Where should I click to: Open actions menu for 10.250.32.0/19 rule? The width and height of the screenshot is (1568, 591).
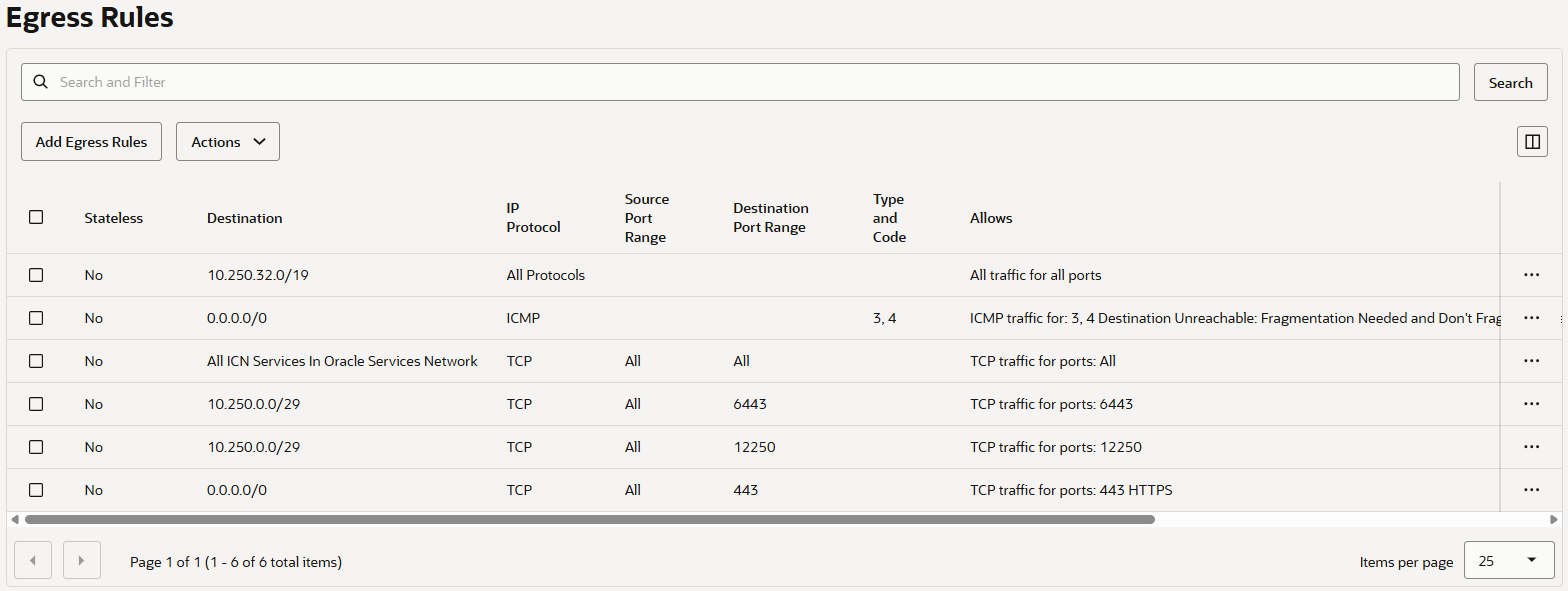point(1531,275)
